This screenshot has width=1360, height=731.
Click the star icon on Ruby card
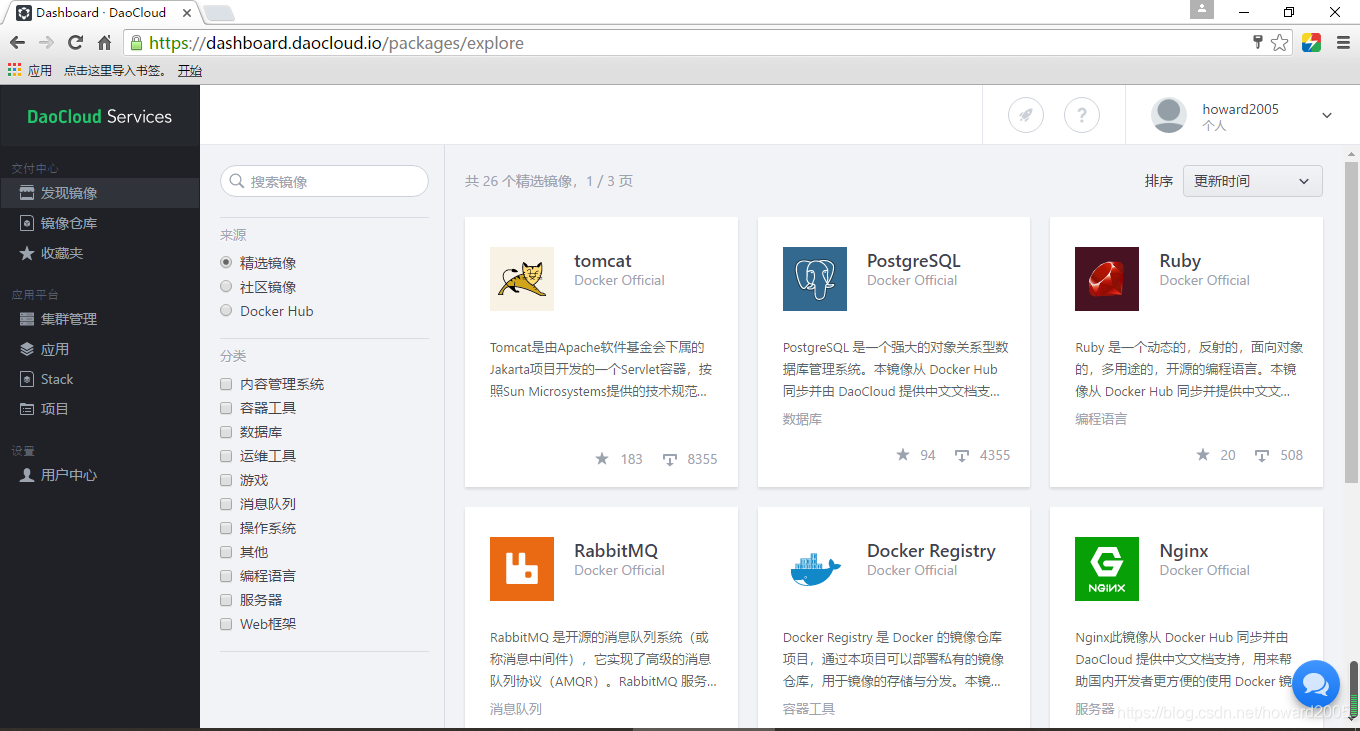1203,454
